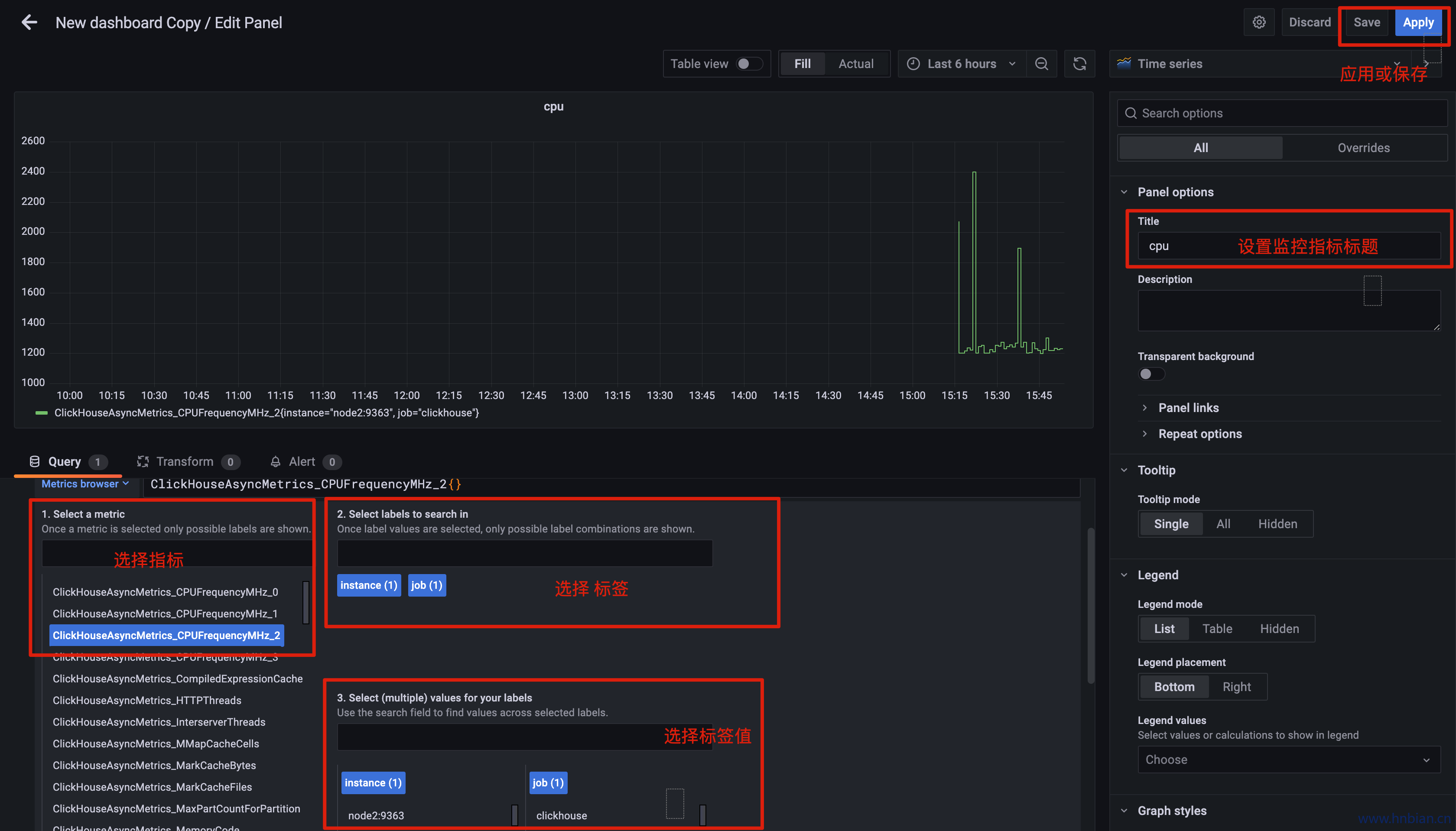Open Legend values Choose dropdown

tap(1288, 760)
